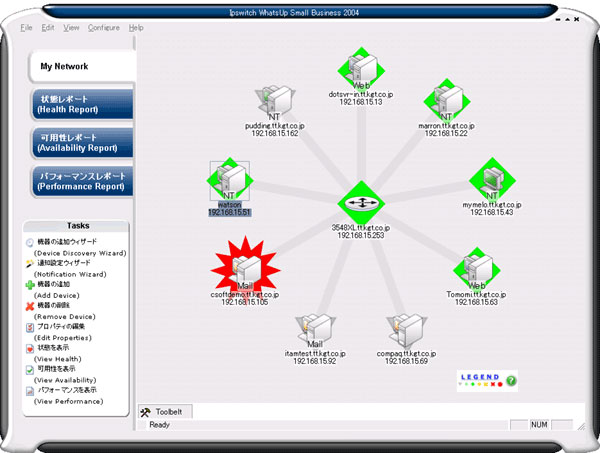The image size is (600, 453).
Task: Open the Health Report button
Action: click(x=82, y=104)
